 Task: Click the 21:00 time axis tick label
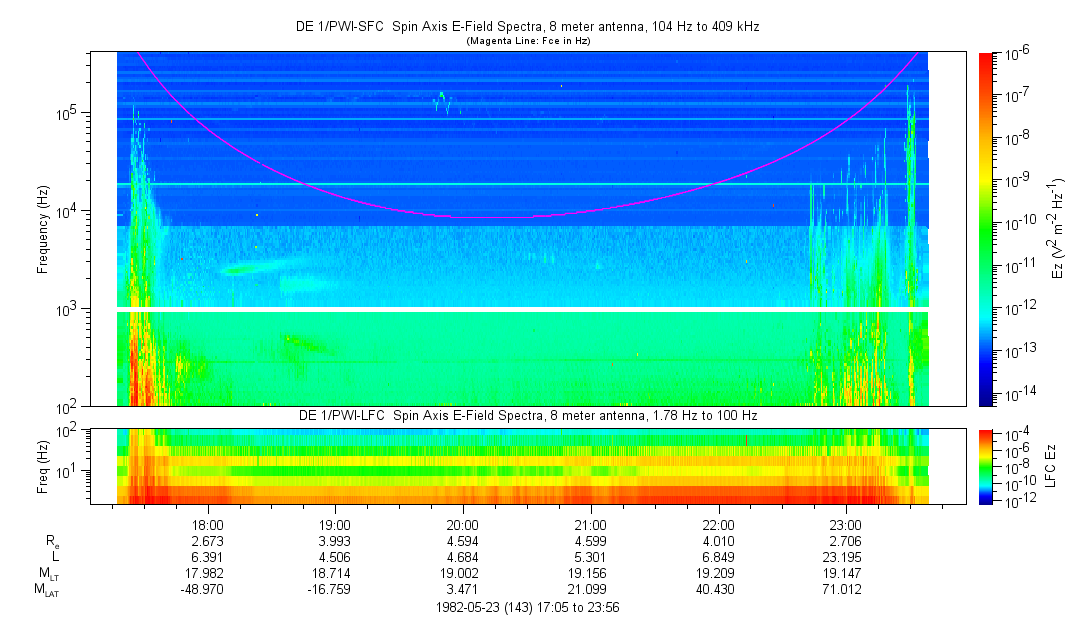tap(590, 523)
